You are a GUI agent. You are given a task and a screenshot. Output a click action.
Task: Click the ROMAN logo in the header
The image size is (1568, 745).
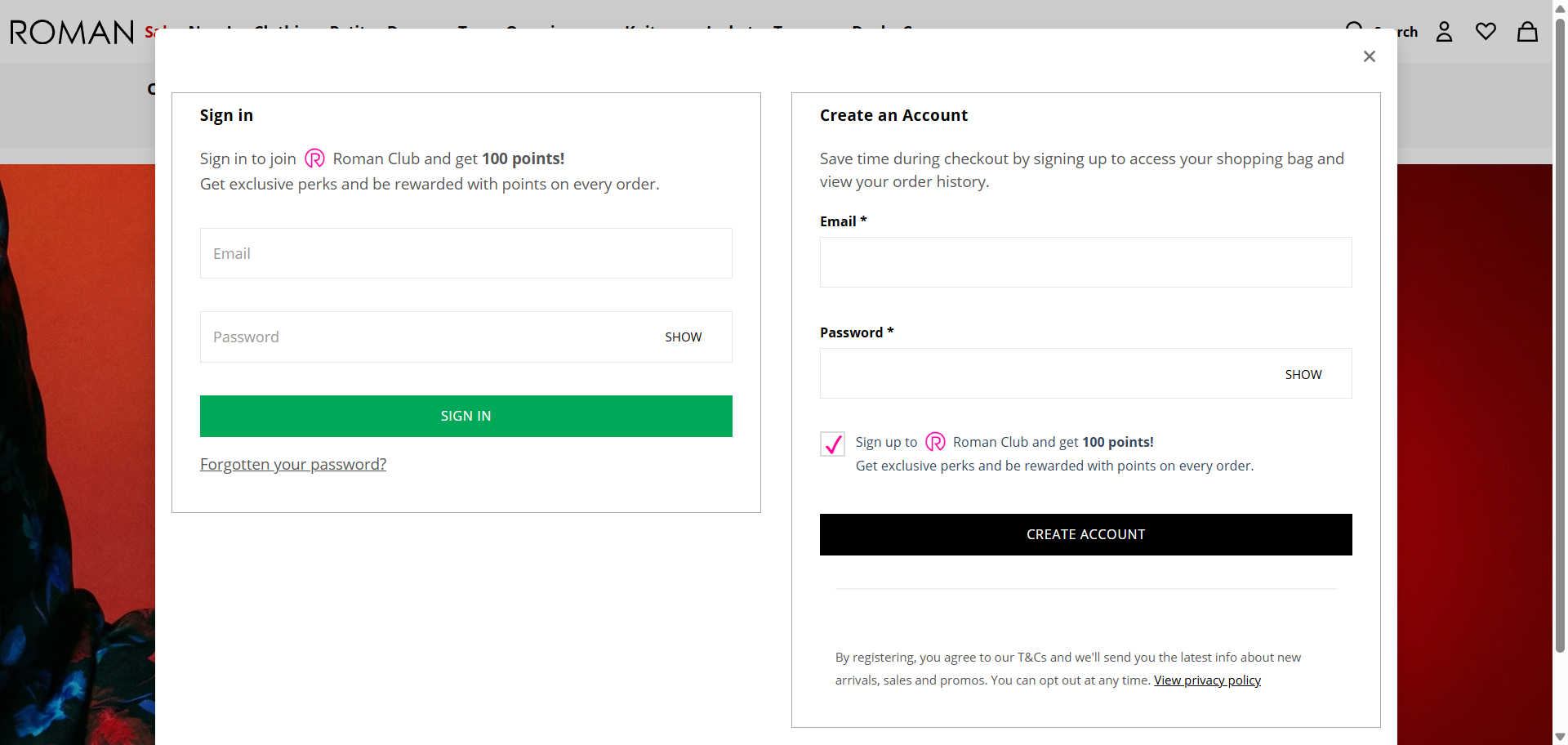[72, 33]
